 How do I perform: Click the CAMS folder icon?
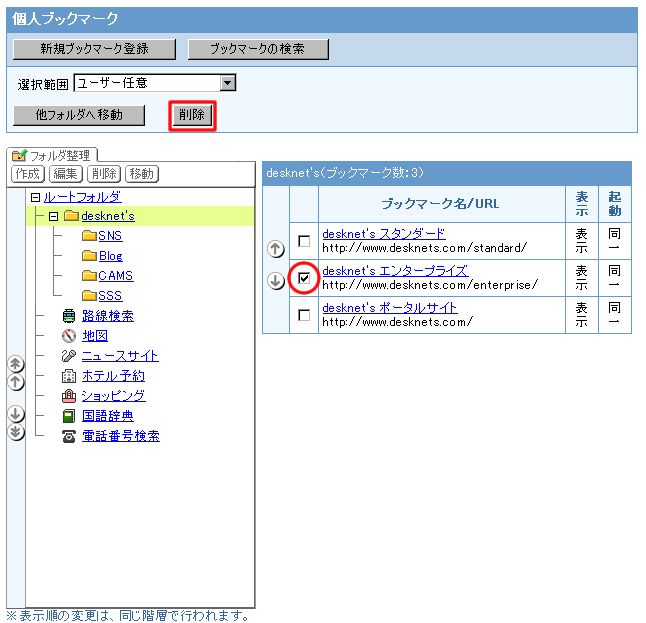[x=89, y=276]
